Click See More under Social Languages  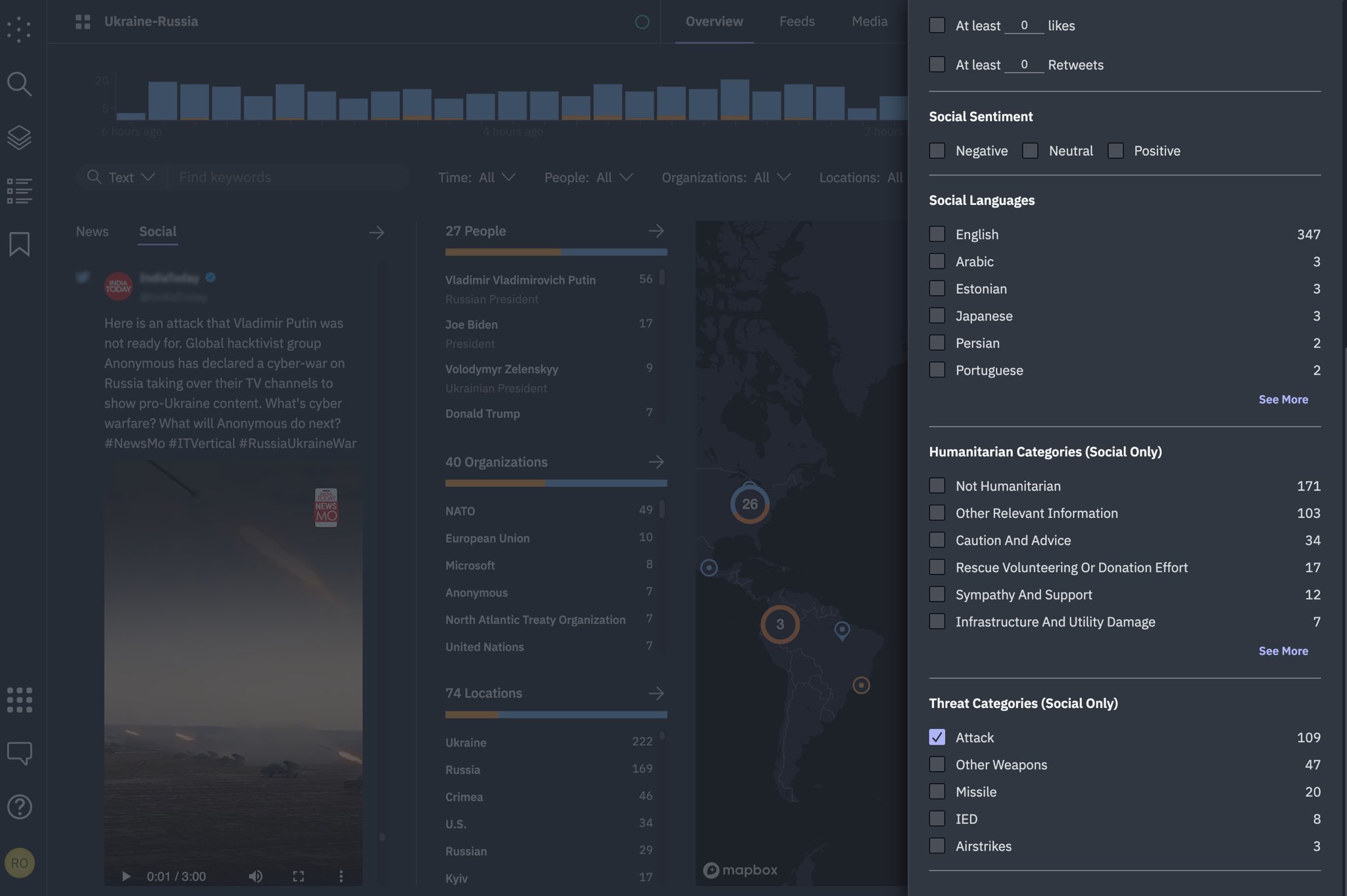1283,400
